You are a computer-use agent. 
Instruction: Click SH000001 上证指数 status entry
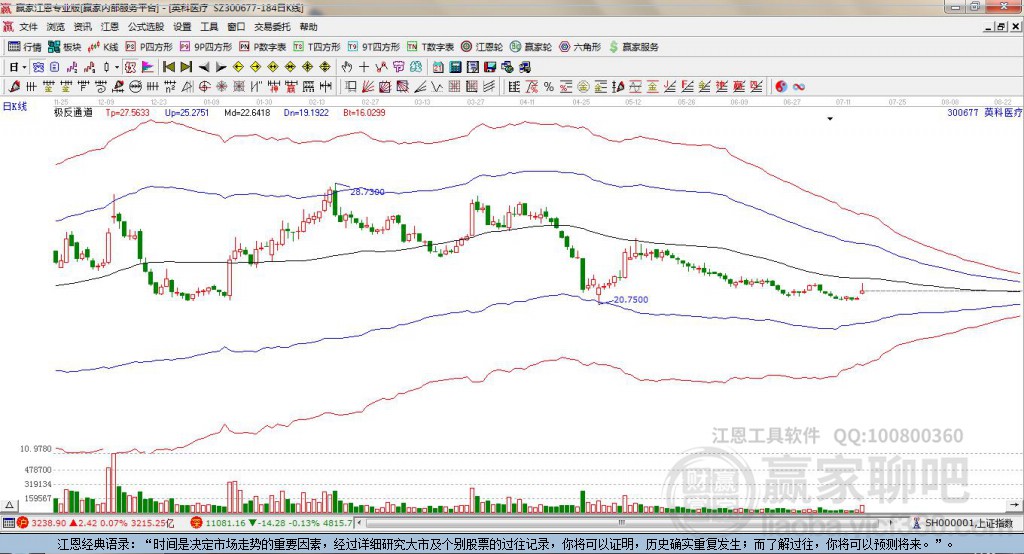tap(963, 523)
